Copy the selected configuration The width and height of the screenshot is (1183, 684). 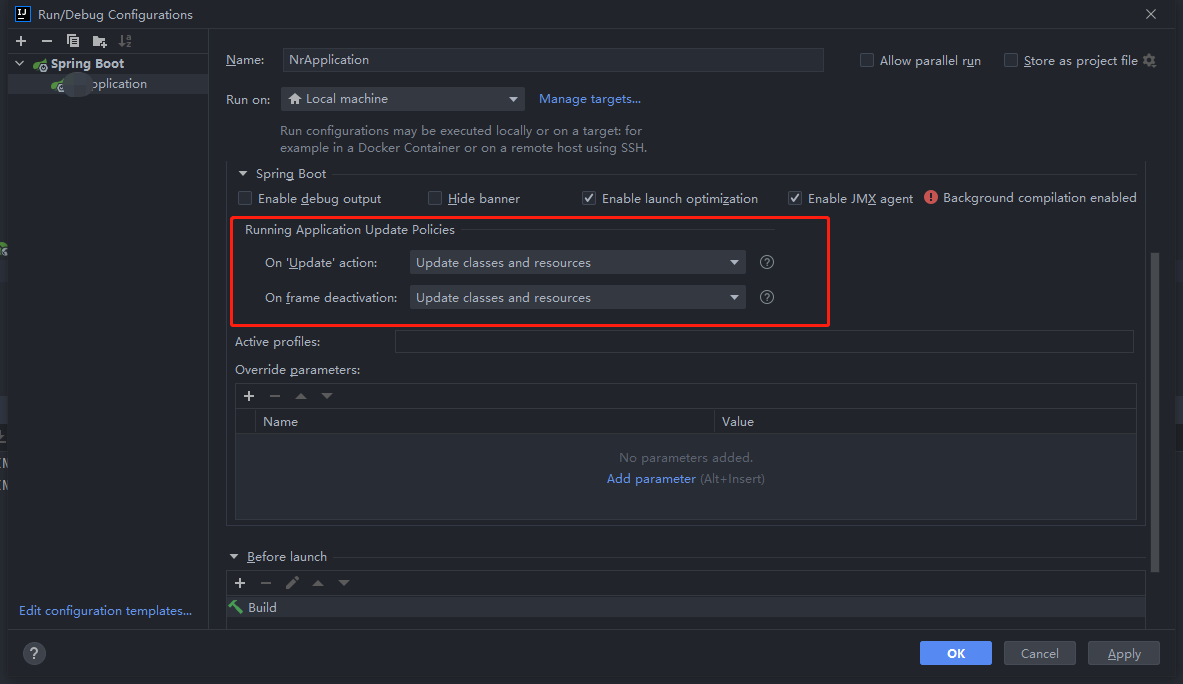pos(73,41)
